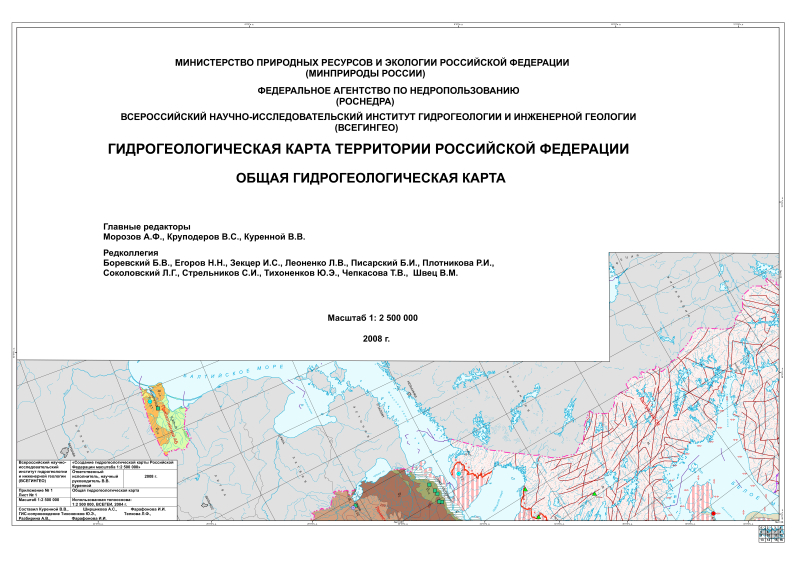
Task: Click the МИНИСТЕРСТВО ПРИРОДНЫХ РЕСУРСОВ header line
Action: (x=372, y=62)
